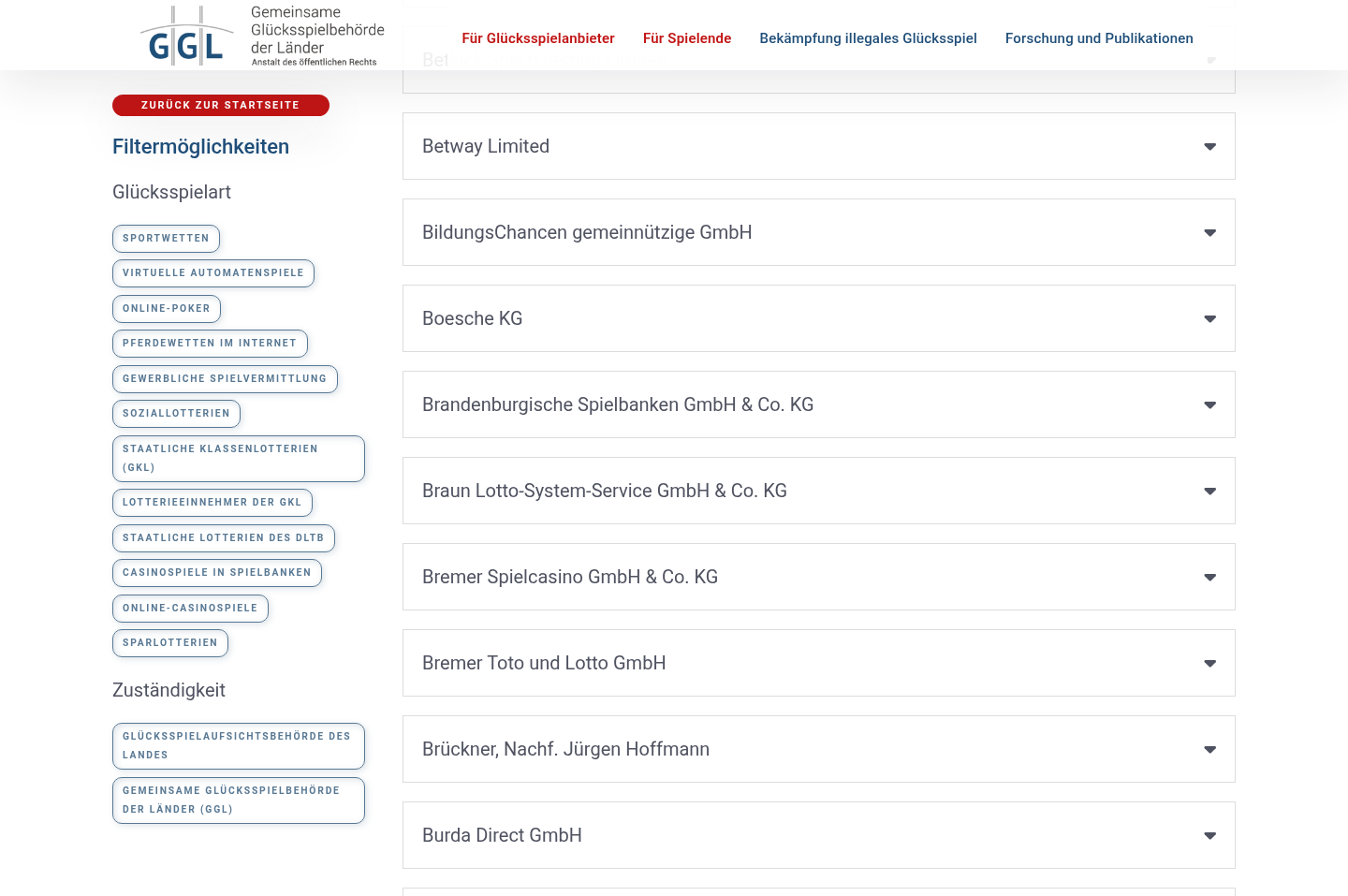Click Braun Lotto-System-Service dropdown arrow
The width and height of the screenshot is (1348, 896).
1210,492
